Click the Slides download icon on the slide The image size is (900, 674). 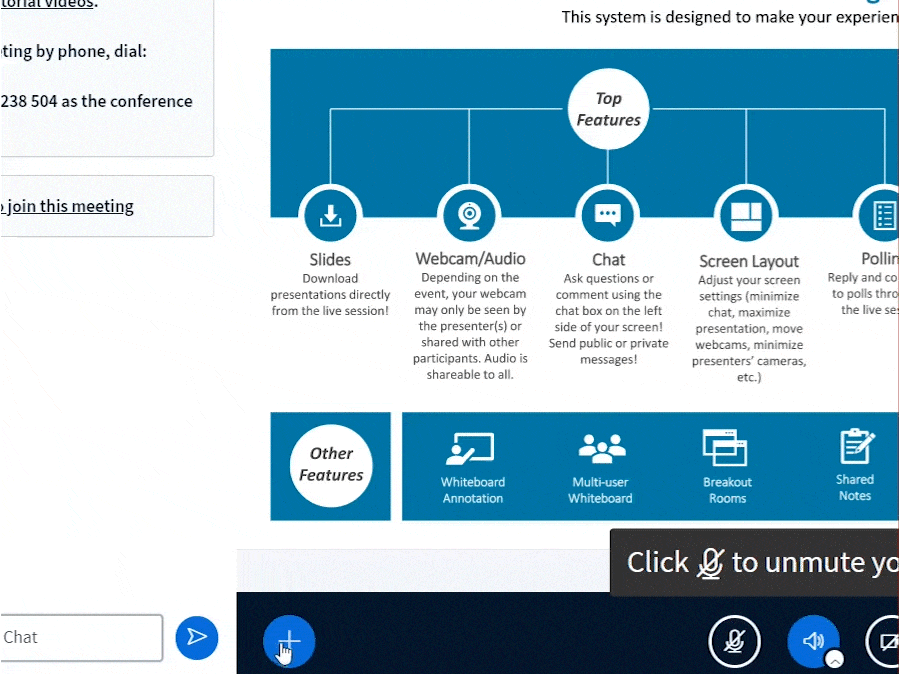pos(330,216)
